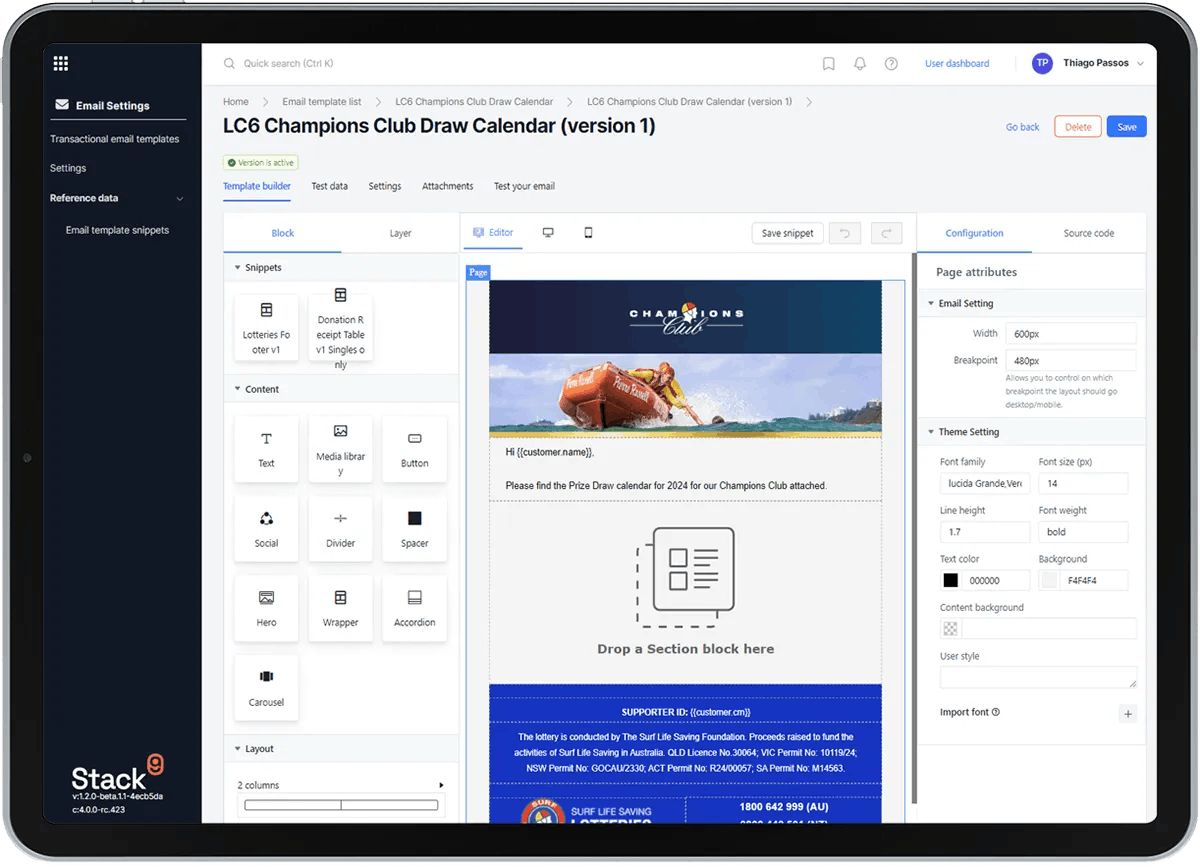The width and height of the screenshot is (1200, 867).
Task: Open the black Text color swatch
Action: click(x=950, y=580)
